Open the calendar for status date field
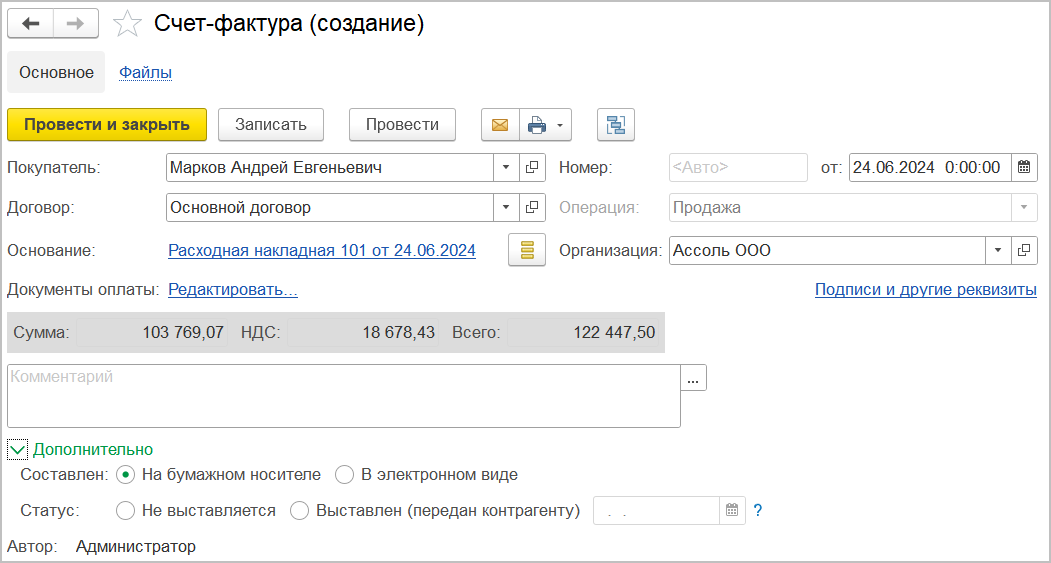 pos(732,510)
